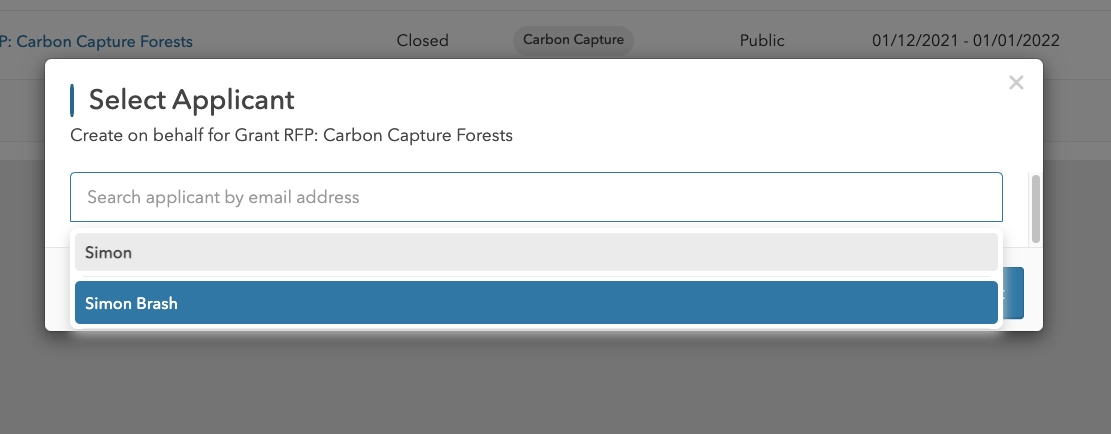Choose "Simon" from the suggestion list

click(x=536, y=252)
